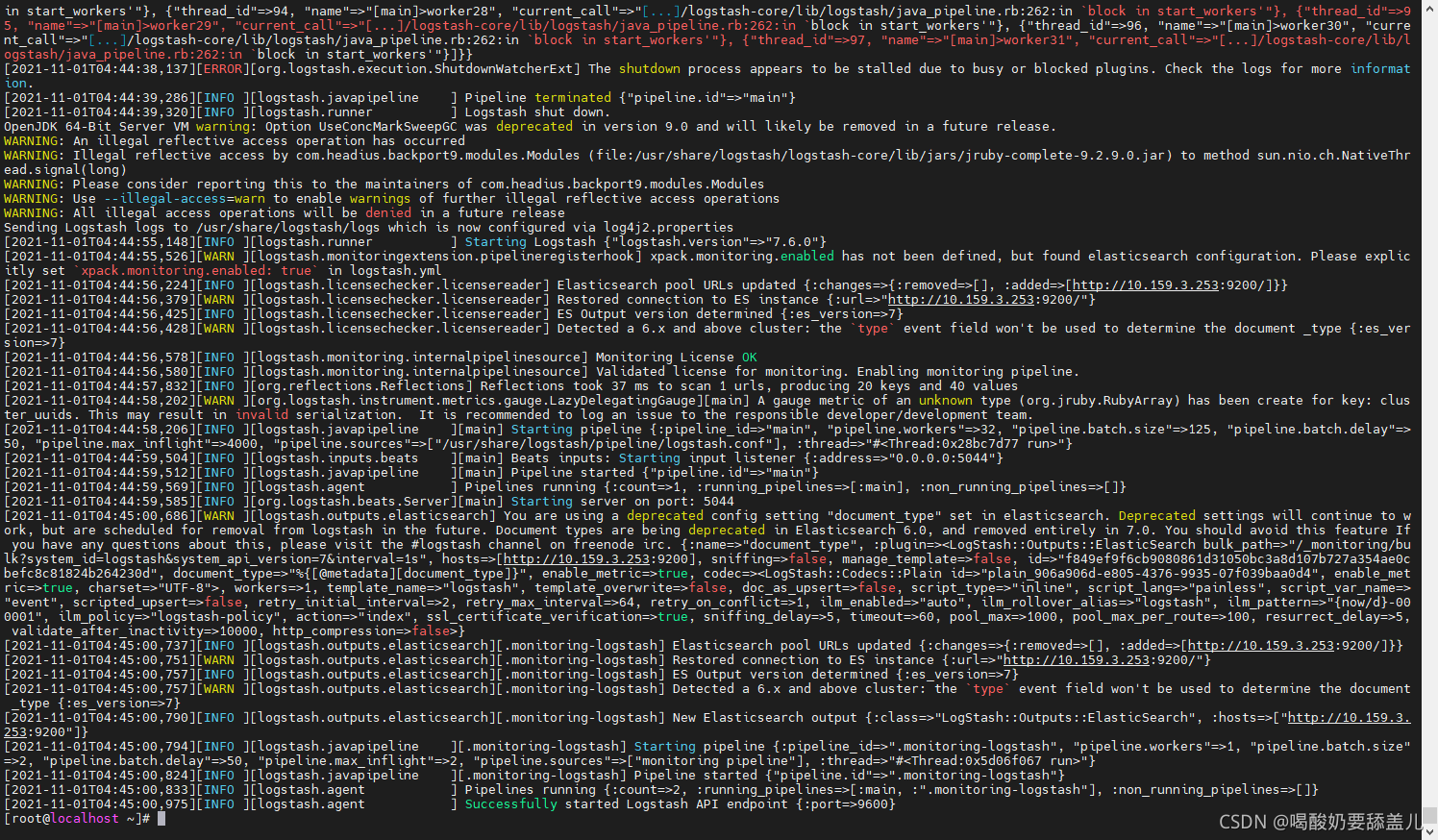Open URL in licensereader 'Restored connection to ES instance' line
The image size is (1438, 840).
(984, 300)
